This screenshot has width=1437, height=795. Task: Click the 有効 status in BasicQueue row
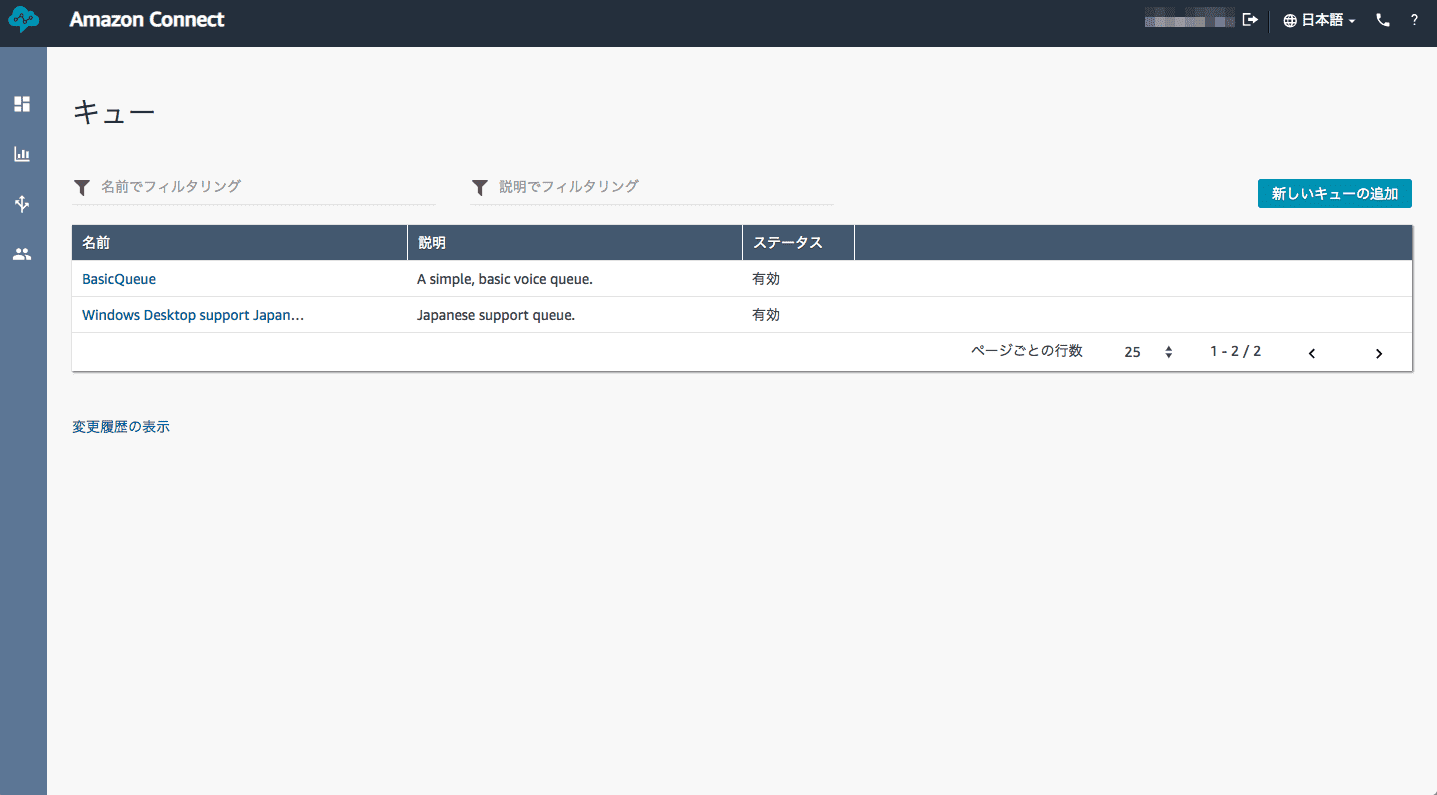pyautogui.click(x=766, y=279)
